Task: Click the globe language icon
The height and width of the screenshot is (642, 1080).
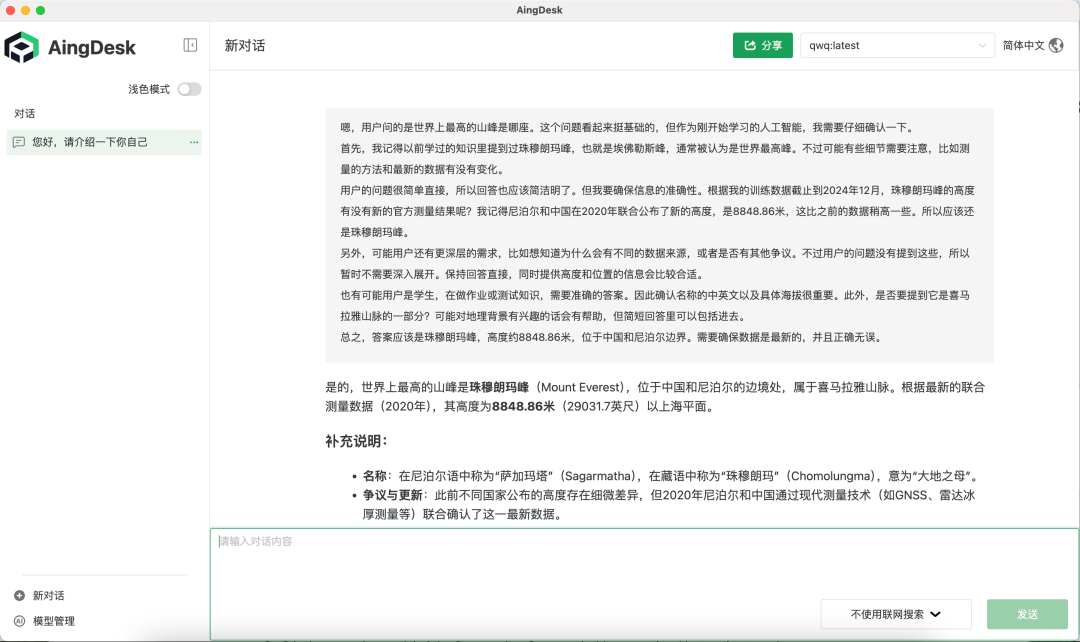Action: coord(1056,45)
